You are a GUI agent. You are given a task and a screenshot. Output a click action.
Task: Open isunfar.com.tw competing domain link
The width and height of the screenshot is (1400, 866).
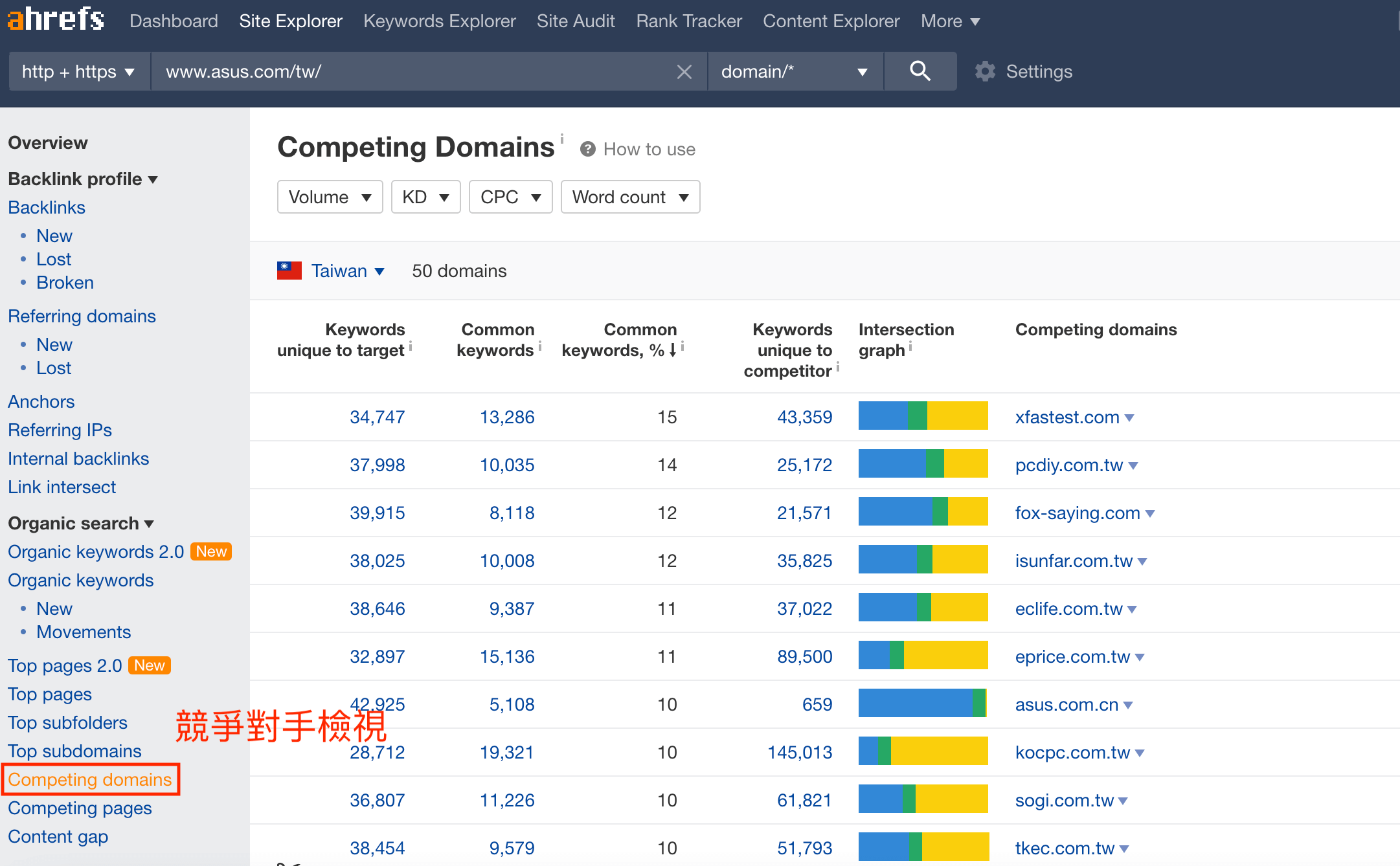1074,561
